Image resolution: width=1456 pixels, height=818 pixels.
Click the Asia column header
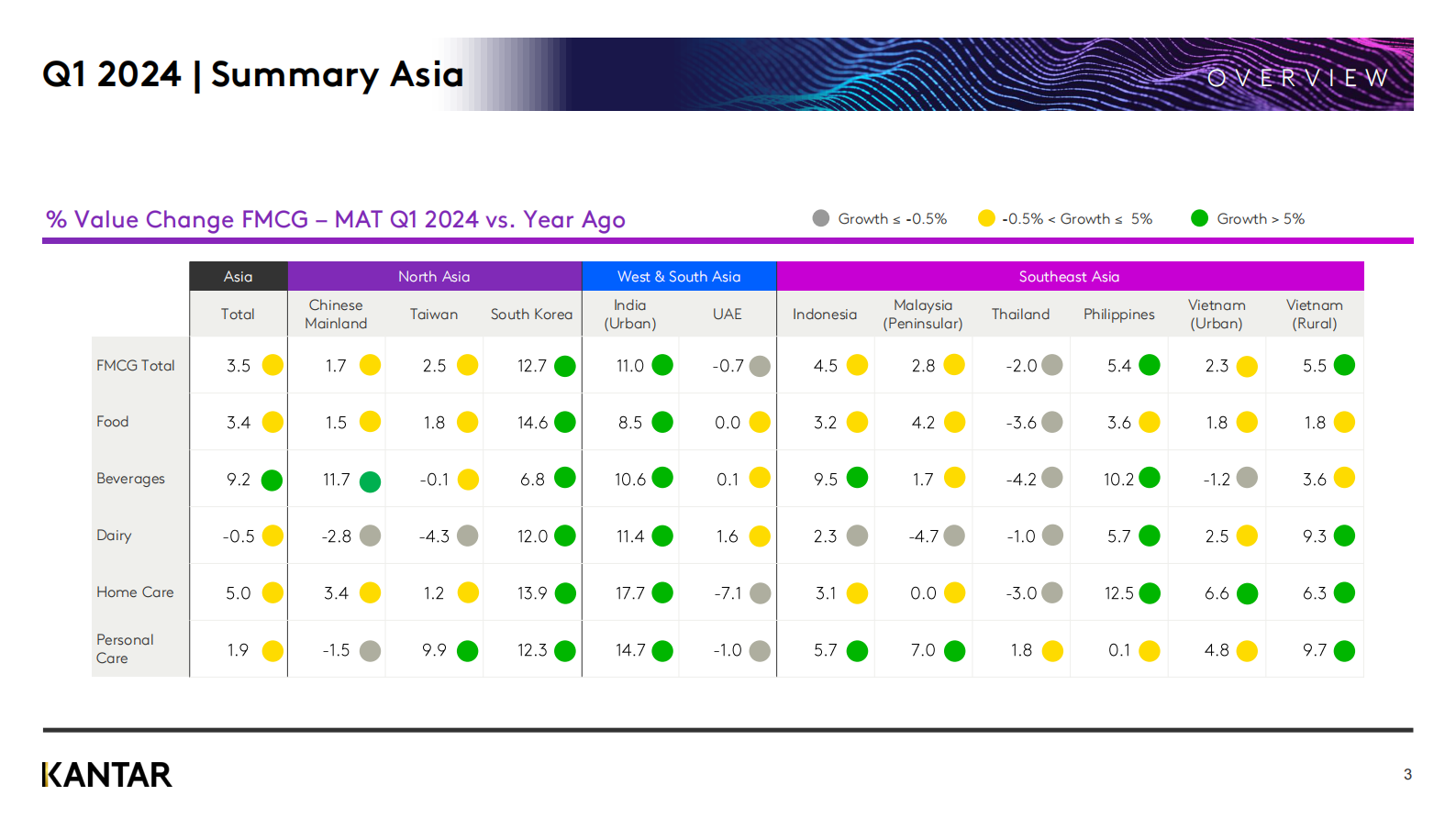point(239,276)
